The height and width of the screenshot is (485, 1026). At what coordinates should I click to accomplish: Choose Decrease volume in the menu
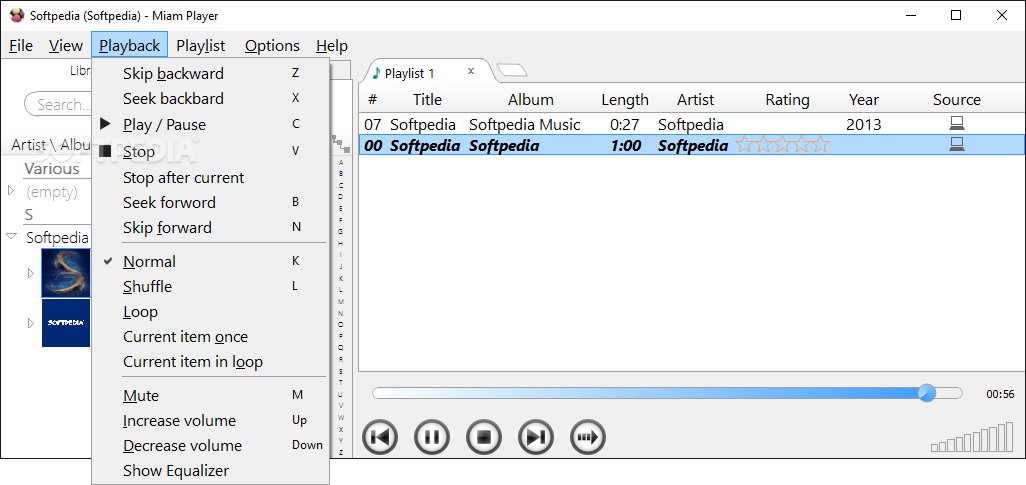click(x=209, y=445)
